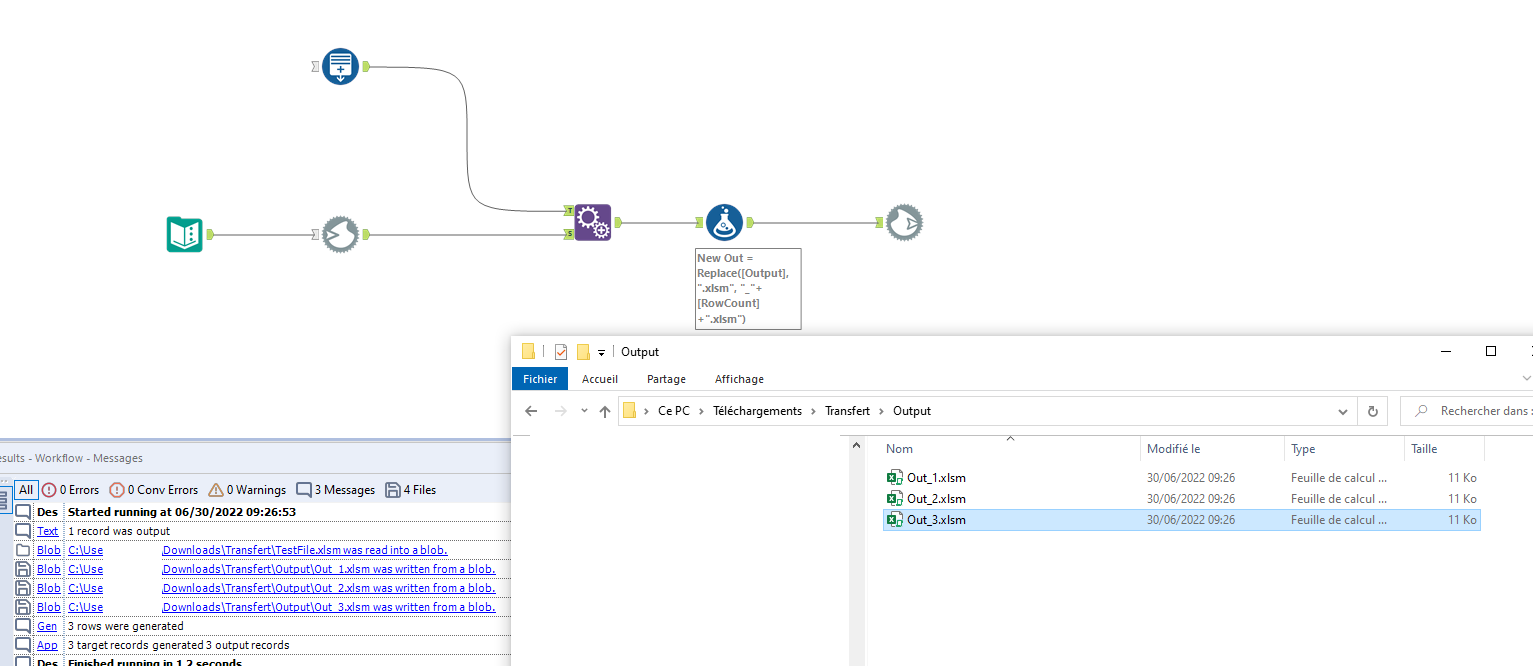The image size is (1533, 666).
Task: Select the Out_2.xlsm file in Output folder
Action: click(935, 498)
